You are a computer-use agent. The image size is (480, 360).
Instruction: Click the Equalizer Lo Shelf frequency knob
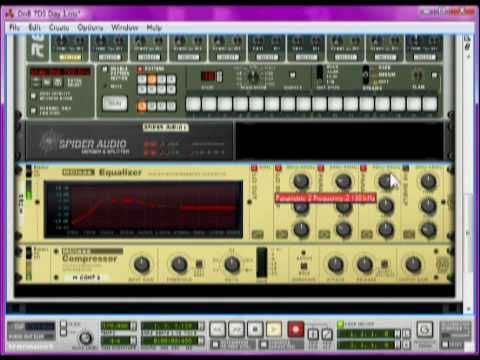301,181
